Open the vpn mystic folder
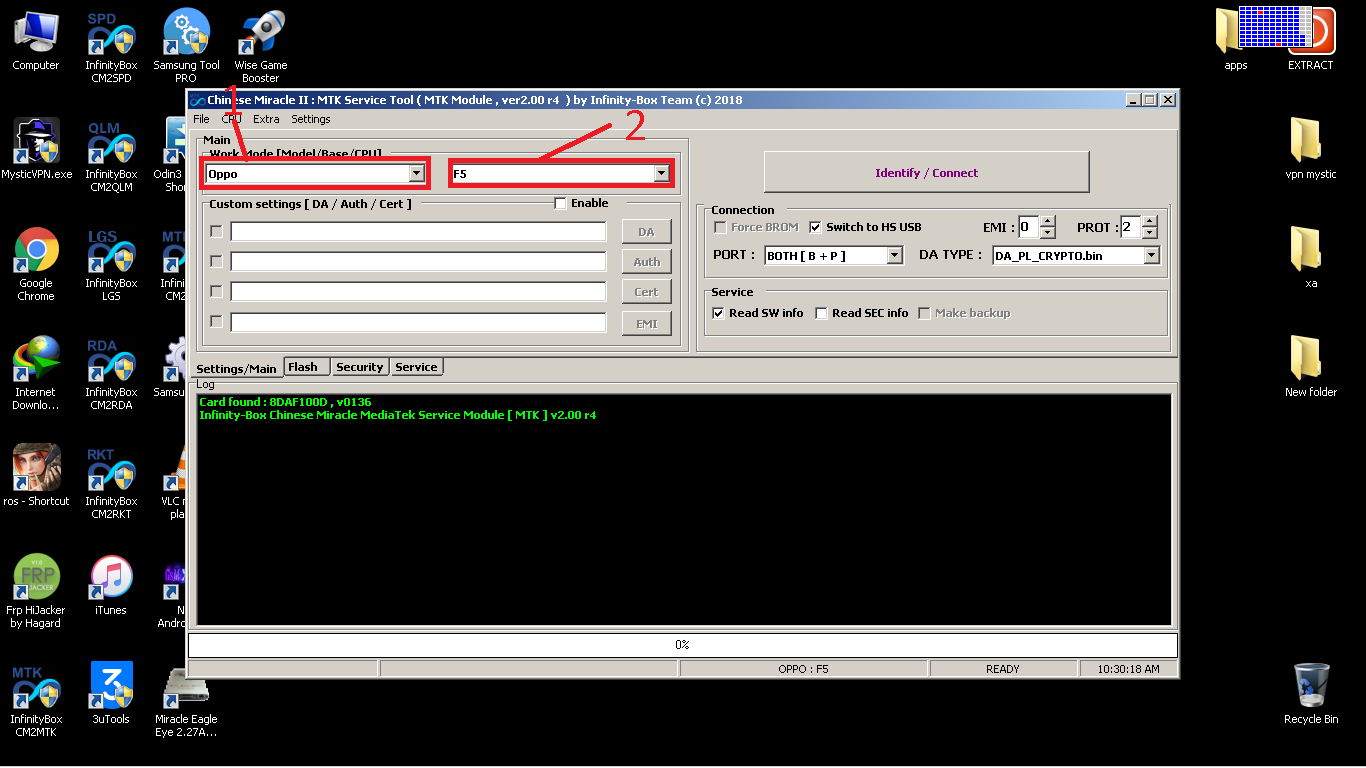1366x768 pixels. [1311, 149]
